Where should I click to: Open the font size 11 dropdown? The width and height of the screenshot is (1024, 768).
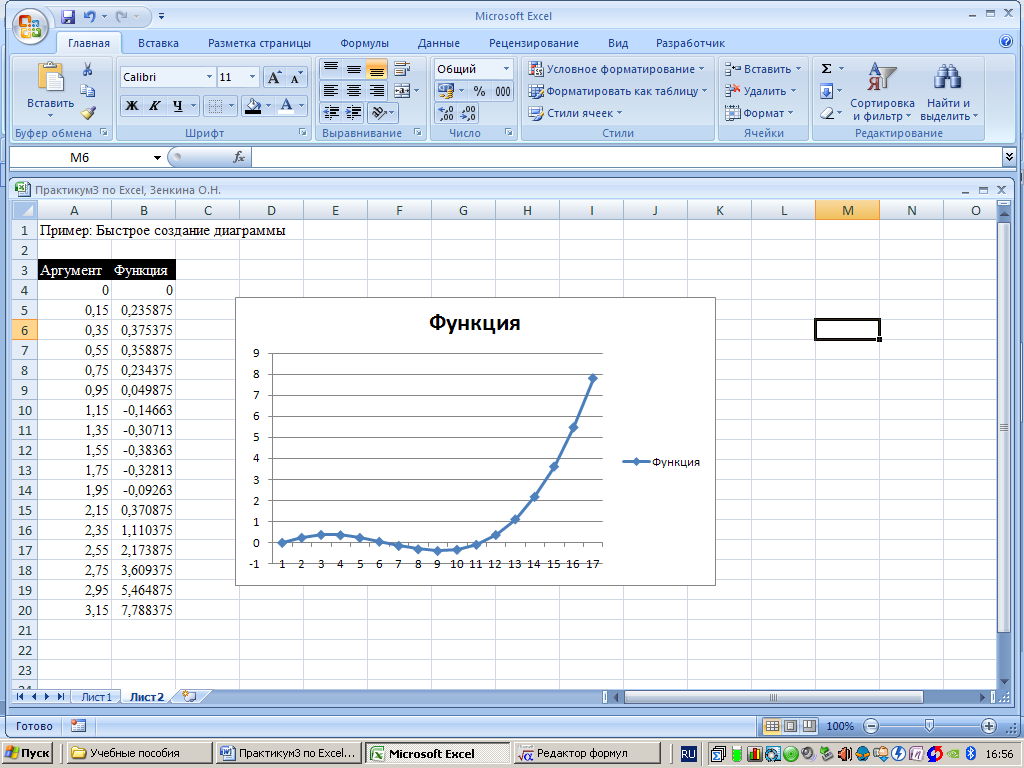click(252, 77)
